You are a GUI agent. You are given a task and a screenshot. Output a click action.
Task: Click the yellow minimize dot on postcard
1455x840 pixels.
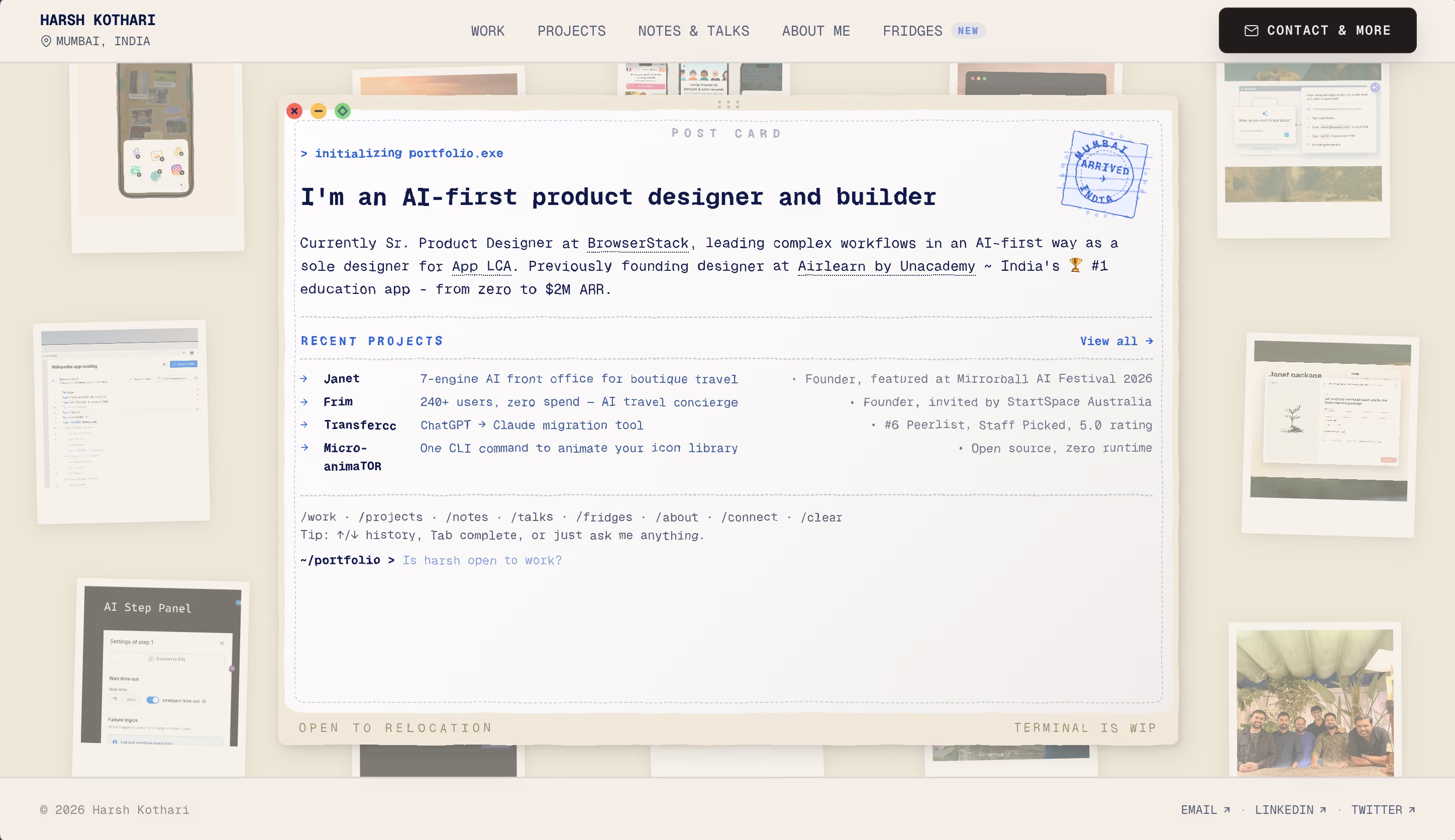click(318, 111)
